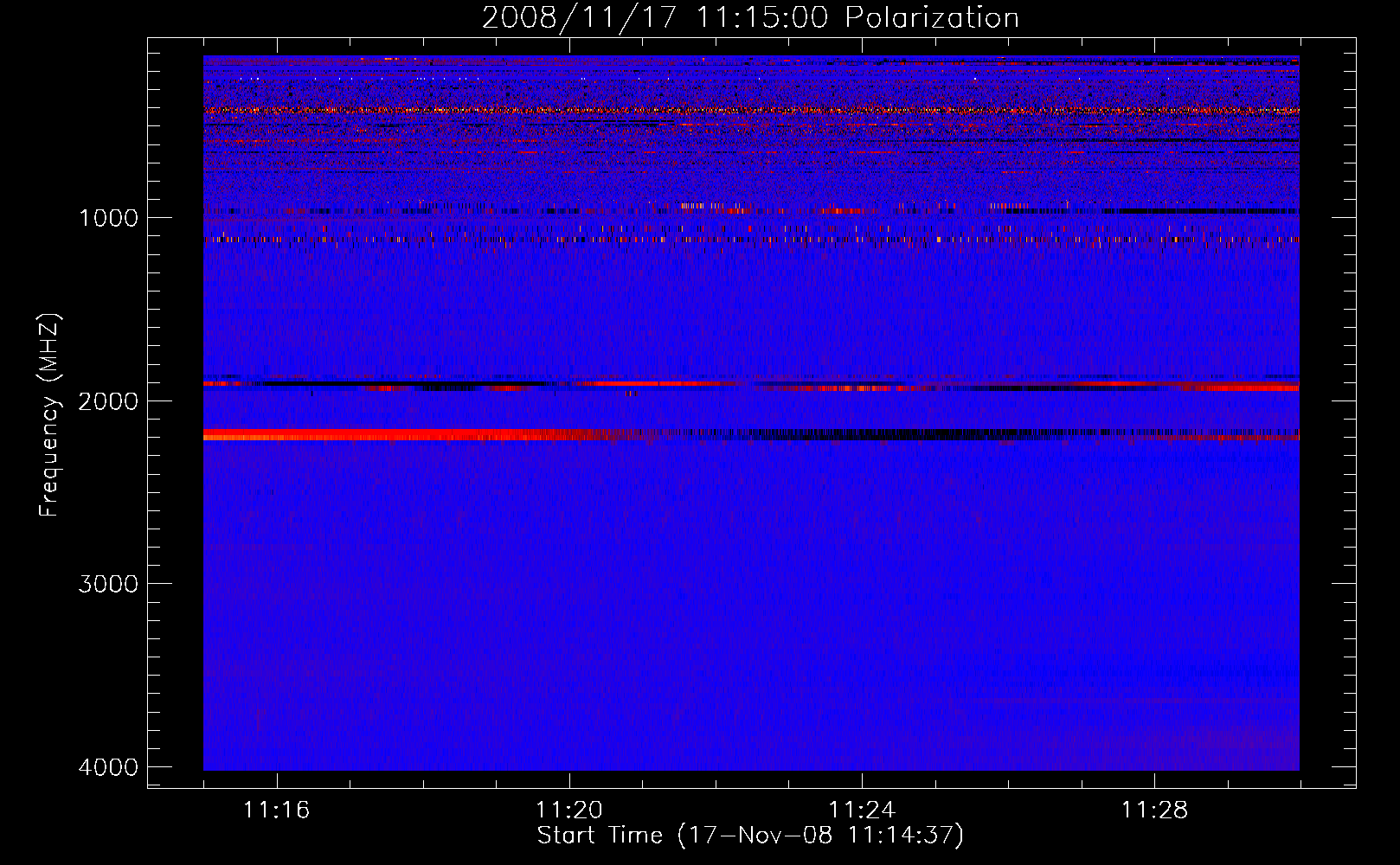Click the '11:24' time axis label

point(862,810)
